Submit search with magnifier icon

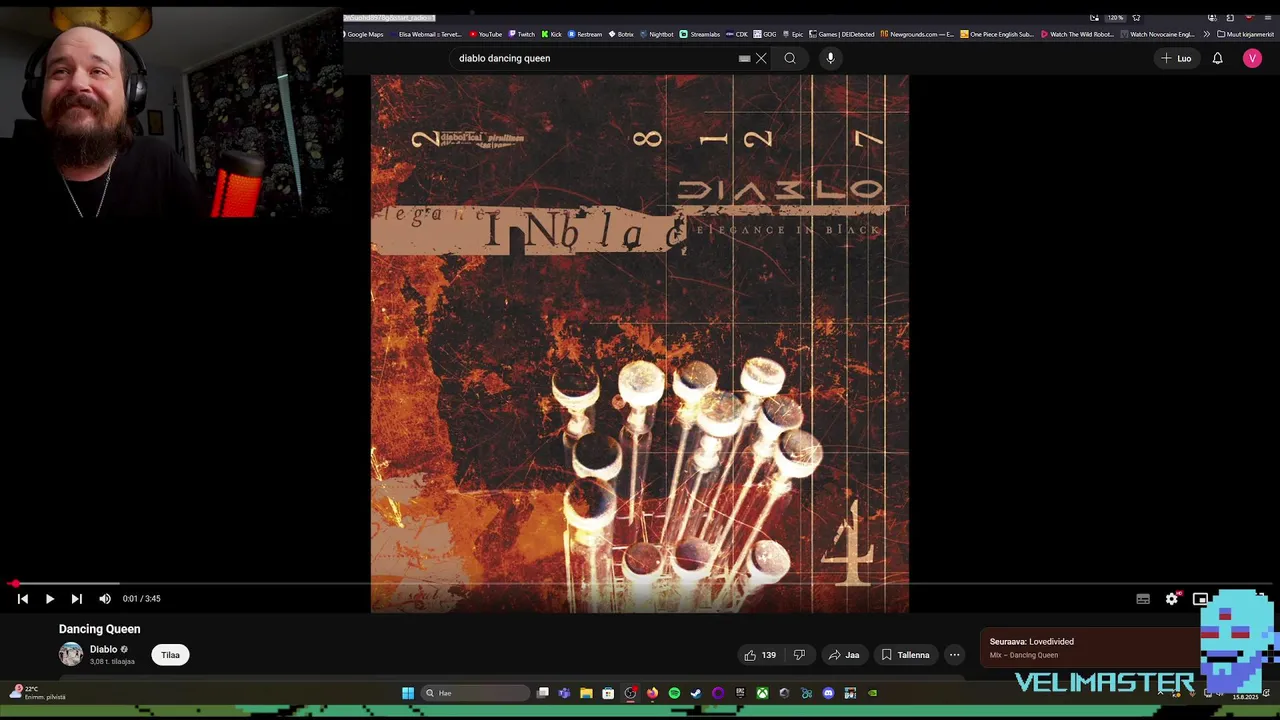pyautogui.click(x=790, y=58)
